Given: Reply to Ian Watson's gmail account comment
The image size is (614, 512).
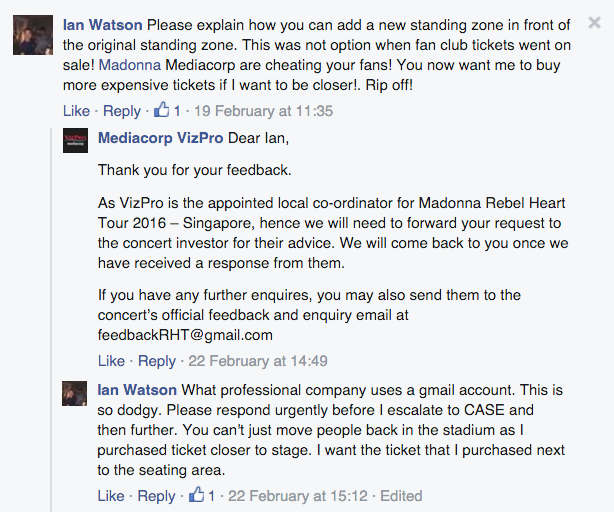Looking at the screenshot, I should (157, 496).
